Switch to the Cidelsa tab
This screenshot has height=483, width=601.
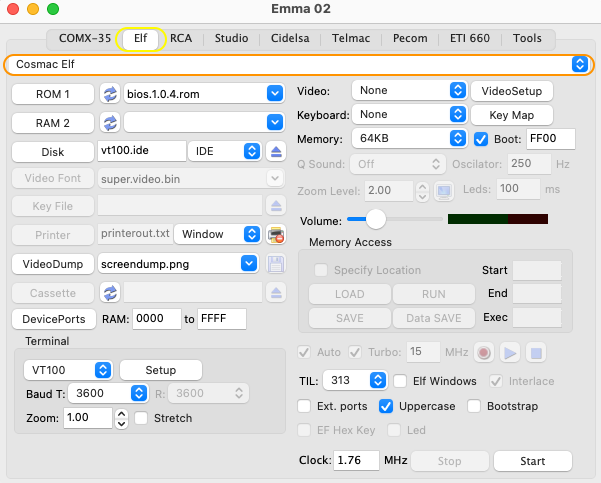pos(290,38)
